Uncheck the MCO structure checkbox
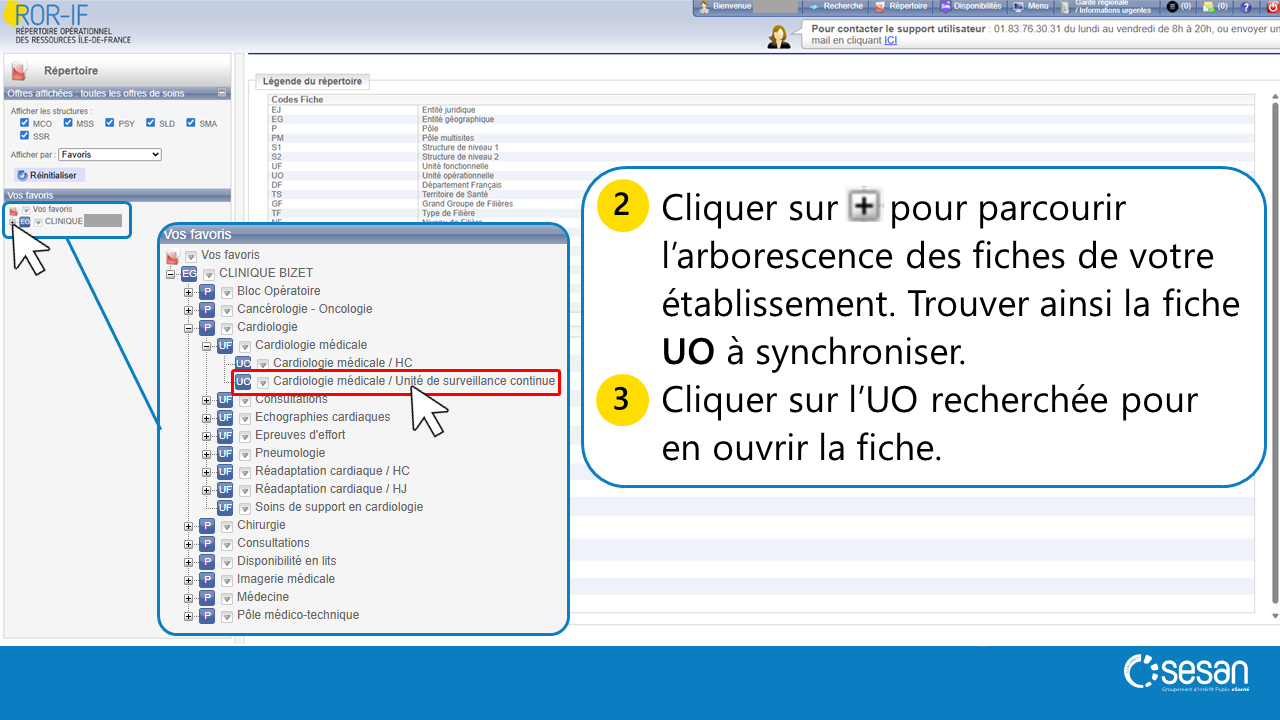The width and height of the screenshot is (1280, 720). point(25,123)
